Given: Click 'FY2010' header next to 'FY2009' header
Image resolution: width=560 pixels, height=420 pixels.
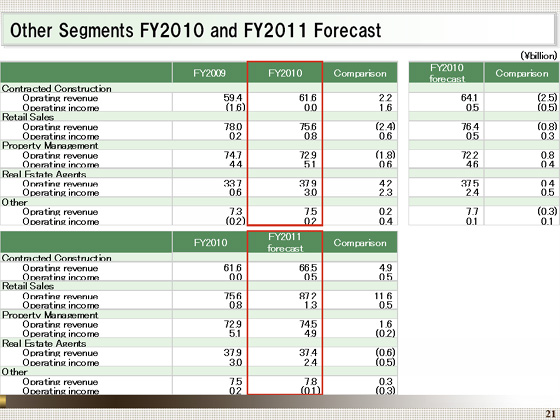Looking at the screenshot, I should 285,73.
